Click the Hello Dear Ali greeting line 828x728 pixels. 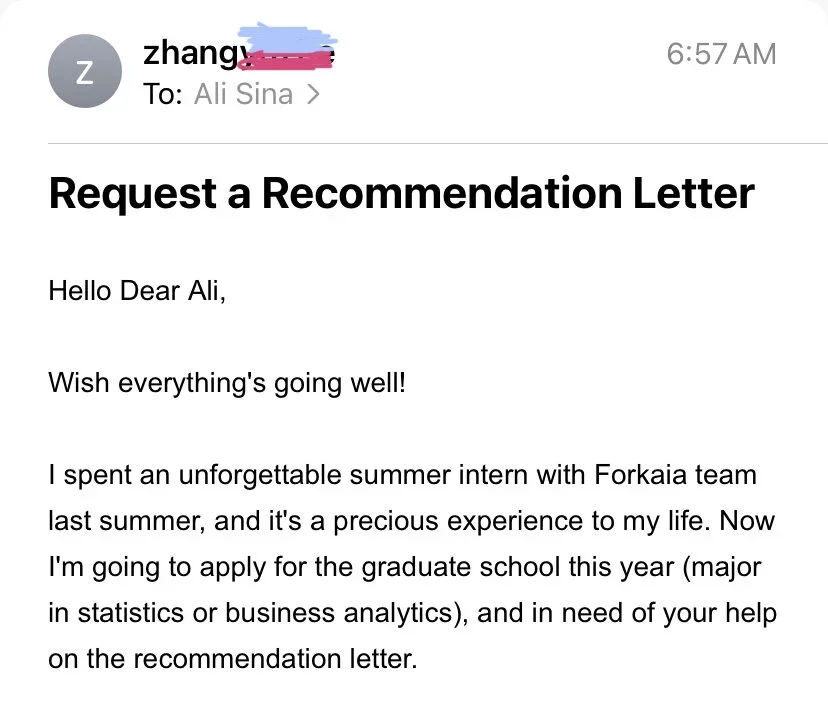137,291
